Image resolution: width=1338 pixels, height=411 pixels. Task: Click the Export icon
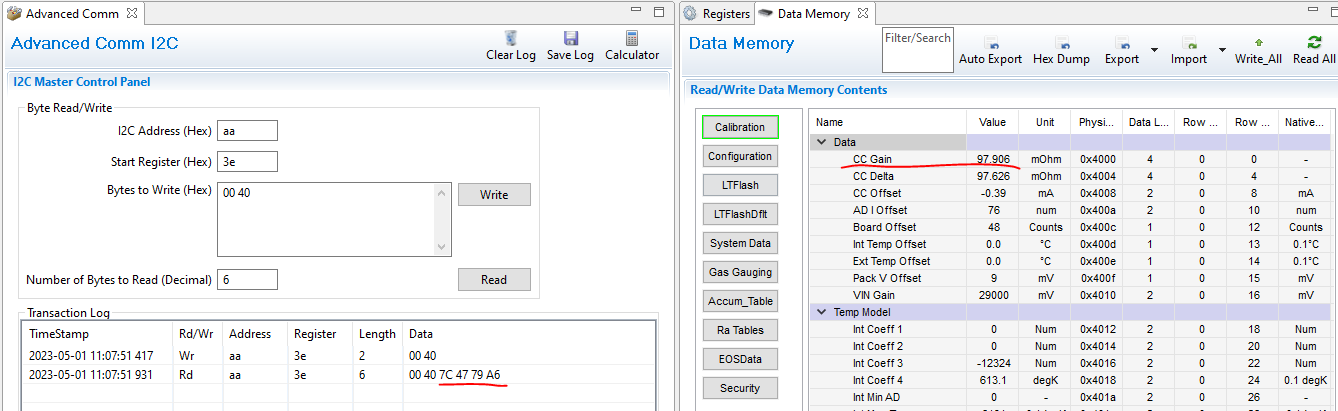click(1121, 44)
